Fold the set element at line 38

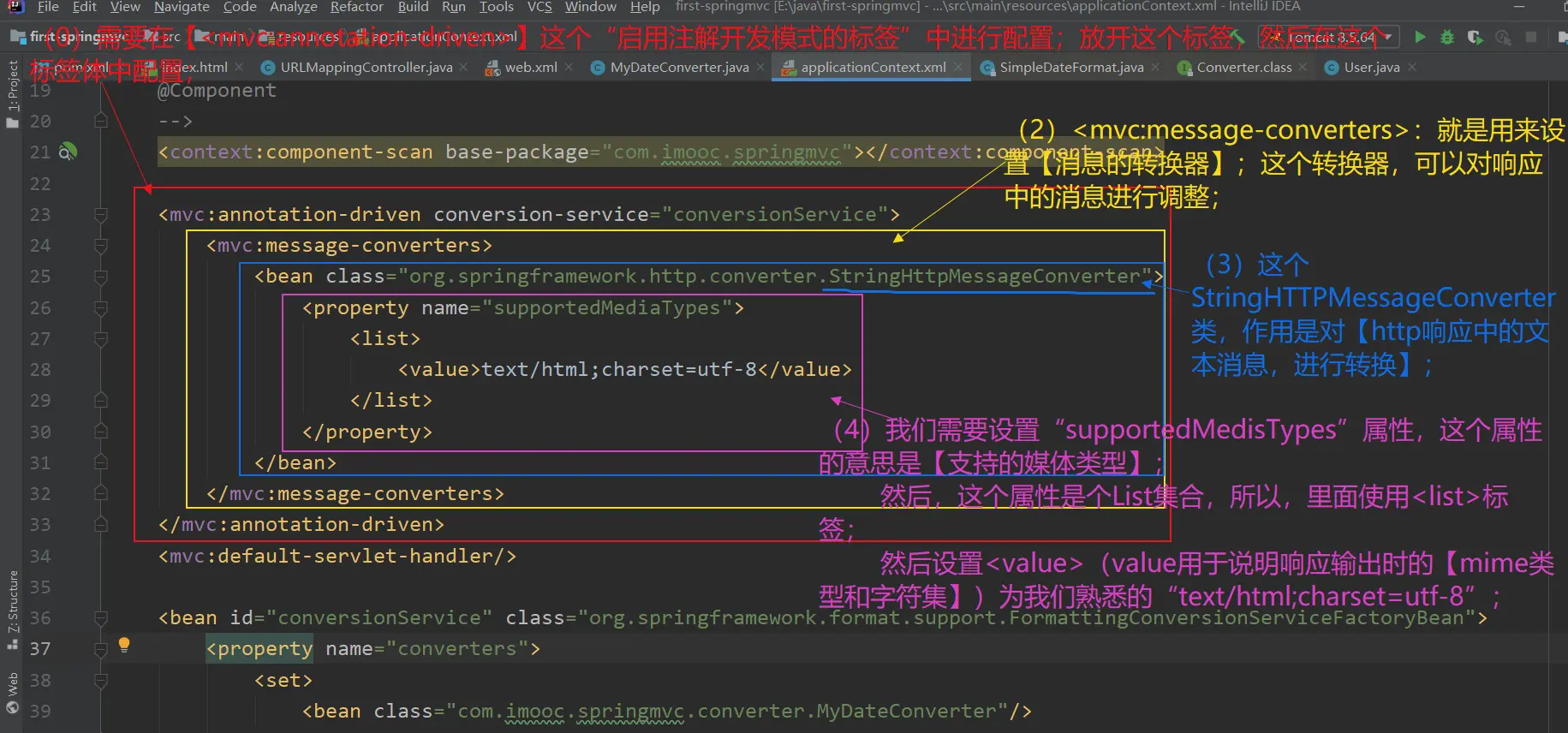[x=100, y=681]
